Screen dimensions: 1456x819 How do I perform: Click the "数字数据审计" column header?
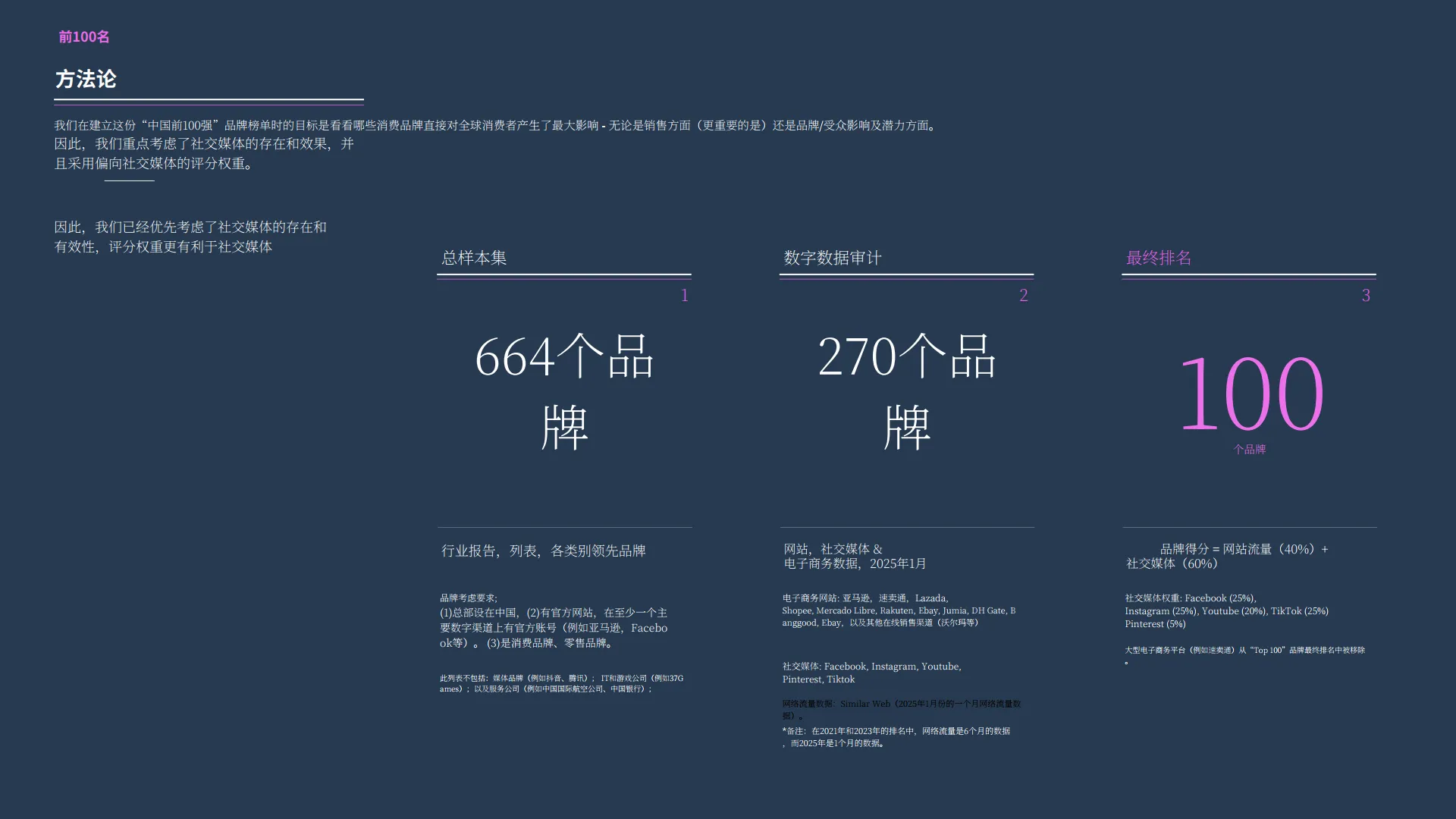click(833, 258)
